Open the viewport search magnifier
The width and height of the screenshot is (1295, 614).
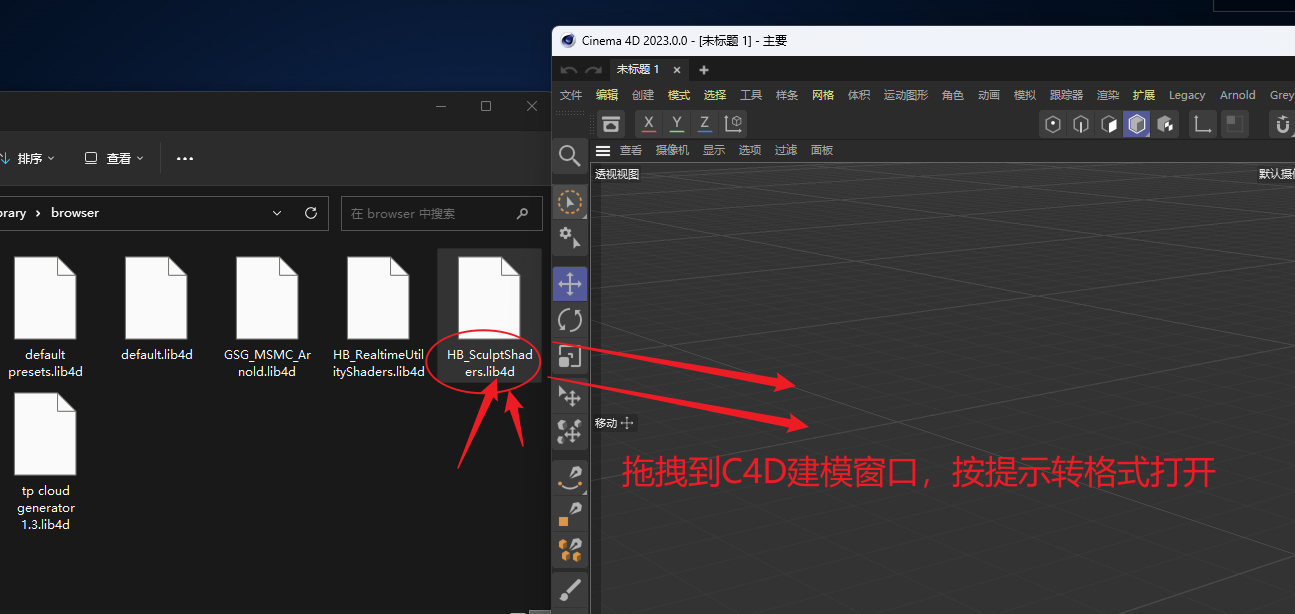coord(570,156)
